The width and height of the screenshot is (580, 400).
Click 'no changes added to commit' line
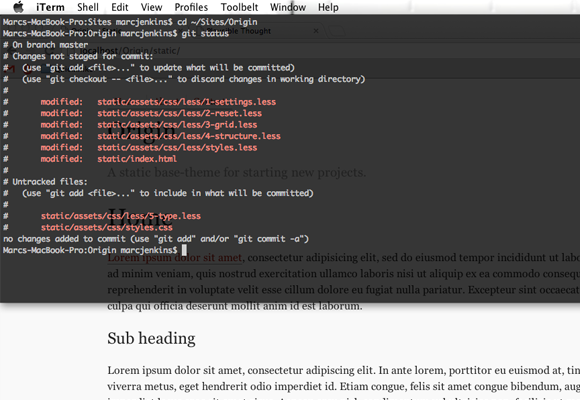click(x=156, y=239)
